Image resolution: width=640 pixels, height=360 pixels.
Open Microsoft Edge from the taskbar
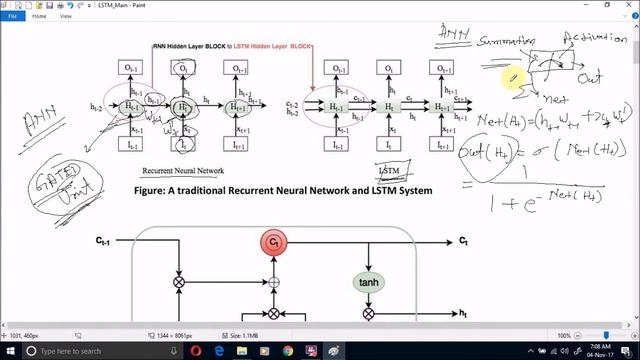(219, 351)
